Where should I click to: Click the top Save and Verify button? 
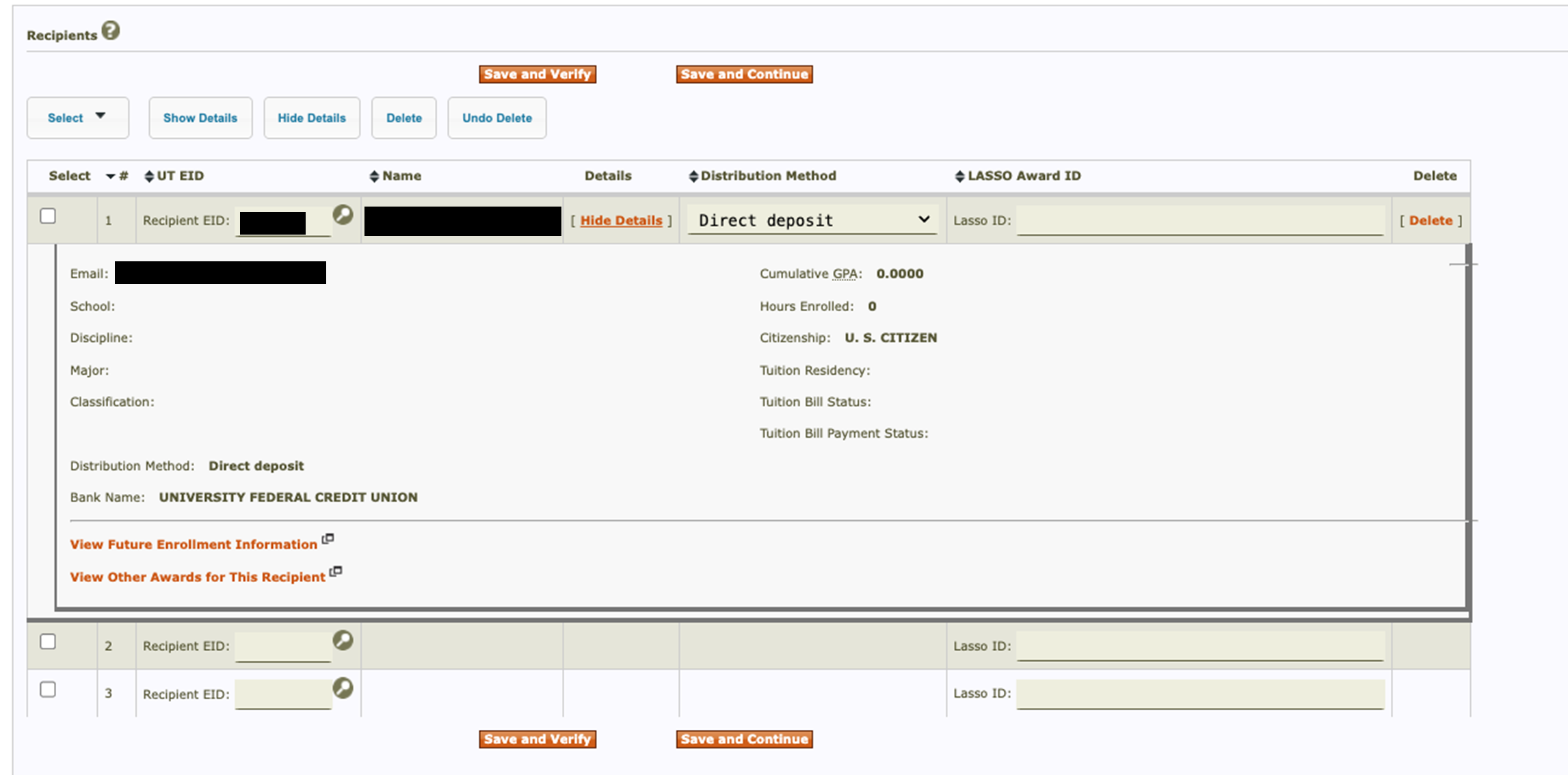coord(537,74)
